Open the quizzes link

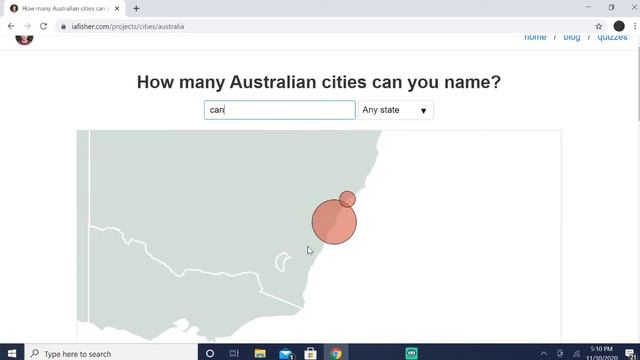(x=612, y=37)
